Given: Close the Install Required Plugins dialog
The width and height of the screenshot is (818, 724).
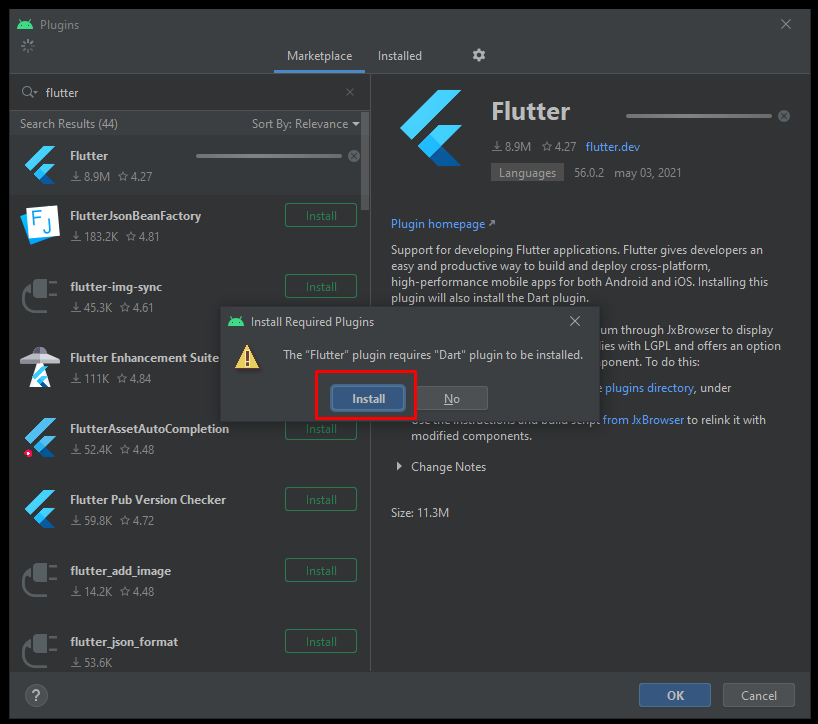Looking at the screenshot, I should (x=575, y=321).
